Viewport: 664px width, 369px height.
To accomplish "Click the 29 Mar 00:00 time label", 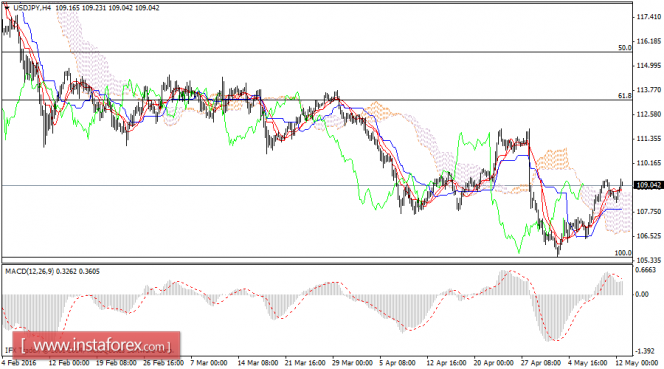I will 352,363.
